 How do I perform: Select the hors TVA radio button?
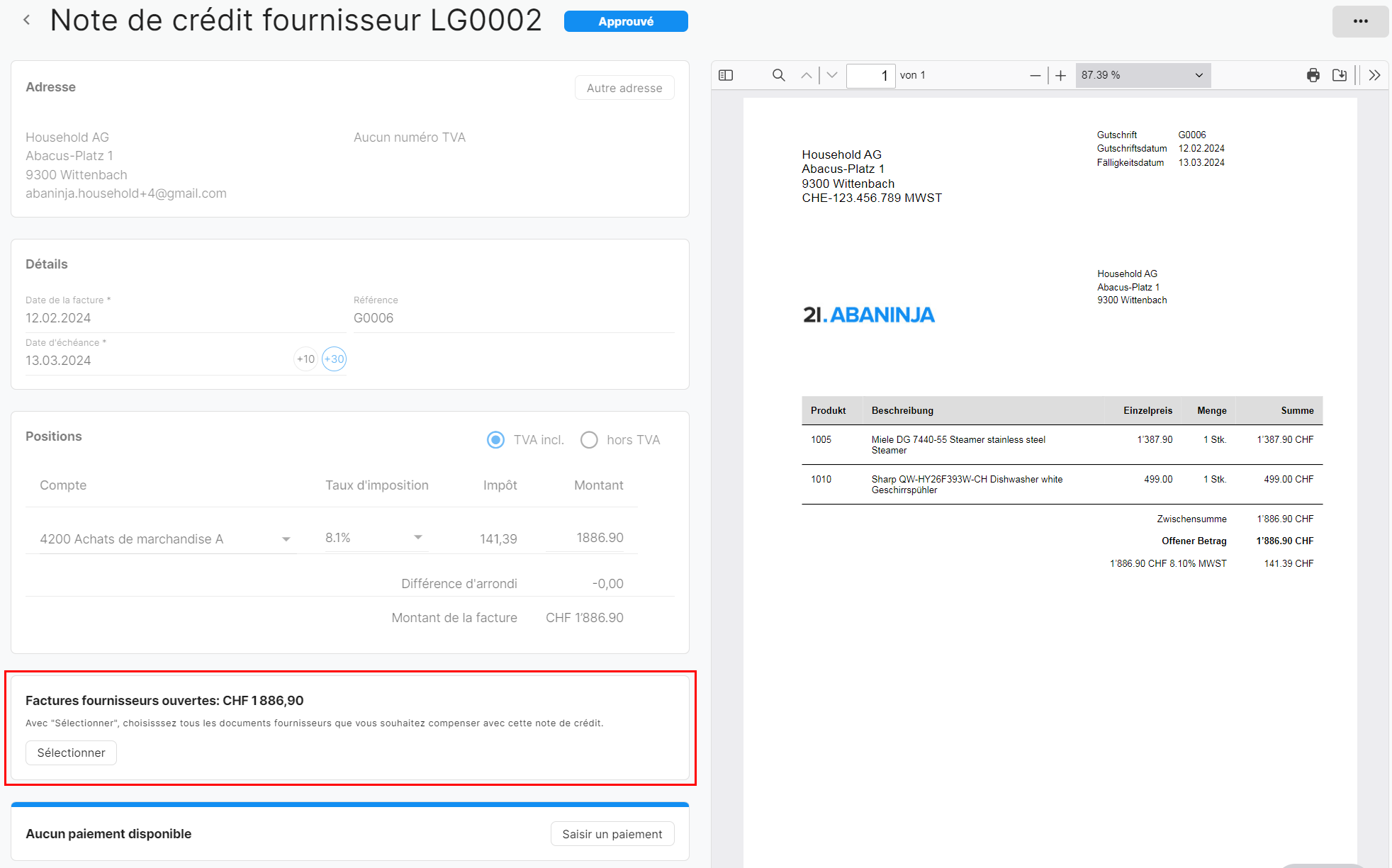point(589,440)
